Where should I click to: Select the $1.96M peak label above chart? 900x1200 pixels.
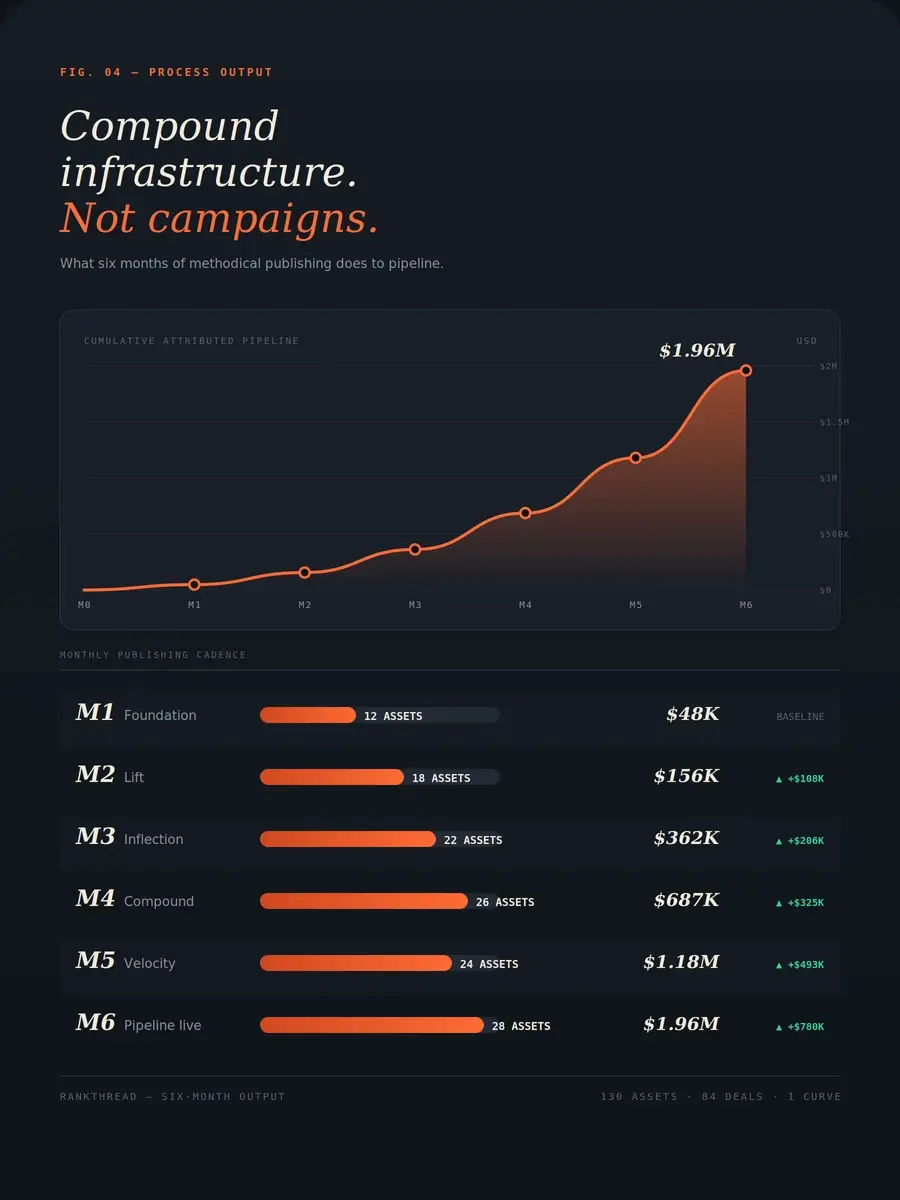click(x=697, y=351)
